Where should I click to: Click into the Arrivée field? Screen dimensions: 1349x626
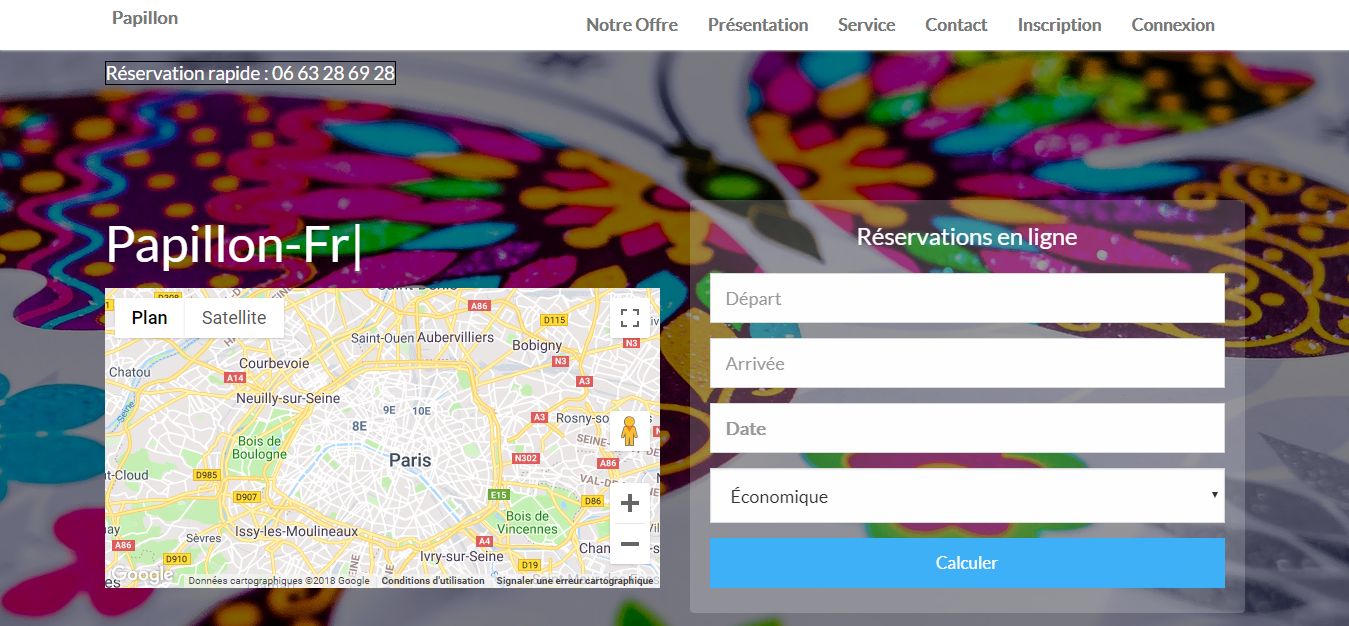point(966,363)
